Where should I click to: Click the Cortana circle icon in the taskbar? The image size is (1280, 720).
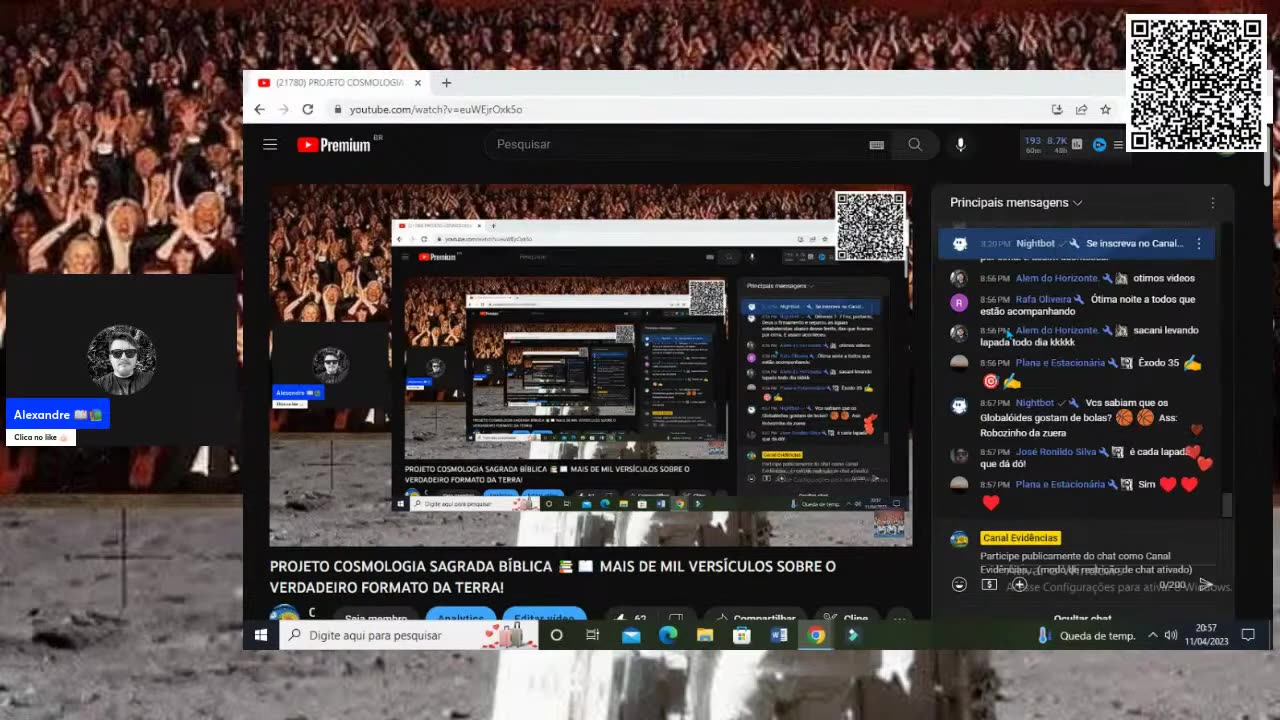(x=556, y=635)
